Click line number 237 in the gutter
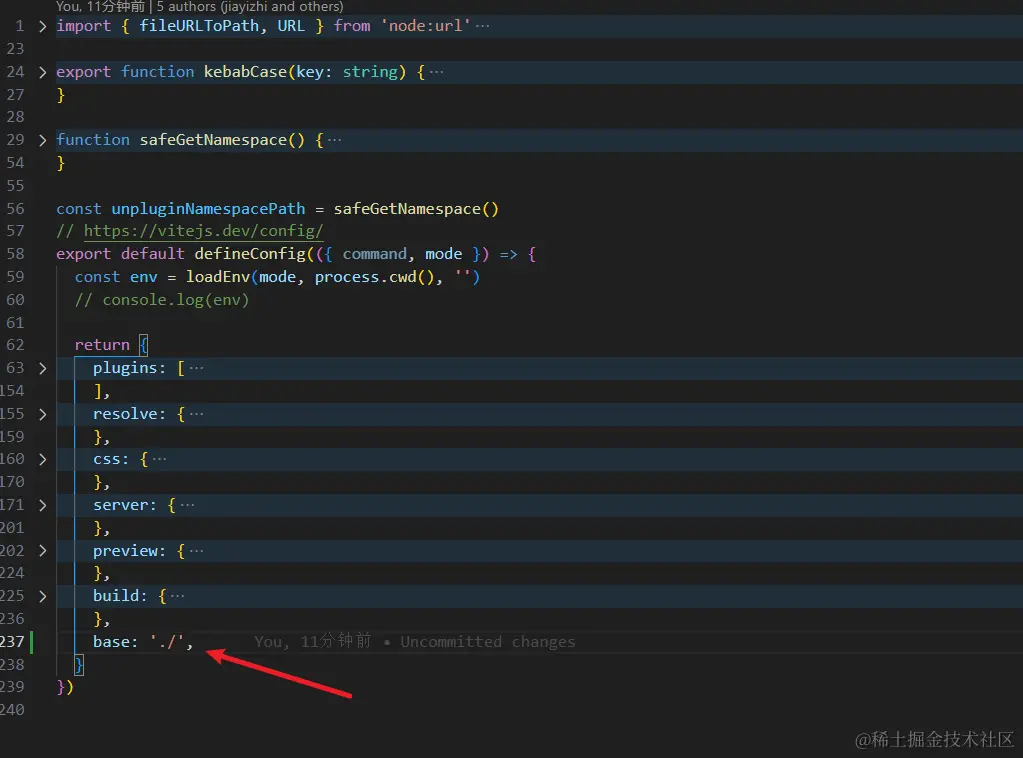 (12, 642)
